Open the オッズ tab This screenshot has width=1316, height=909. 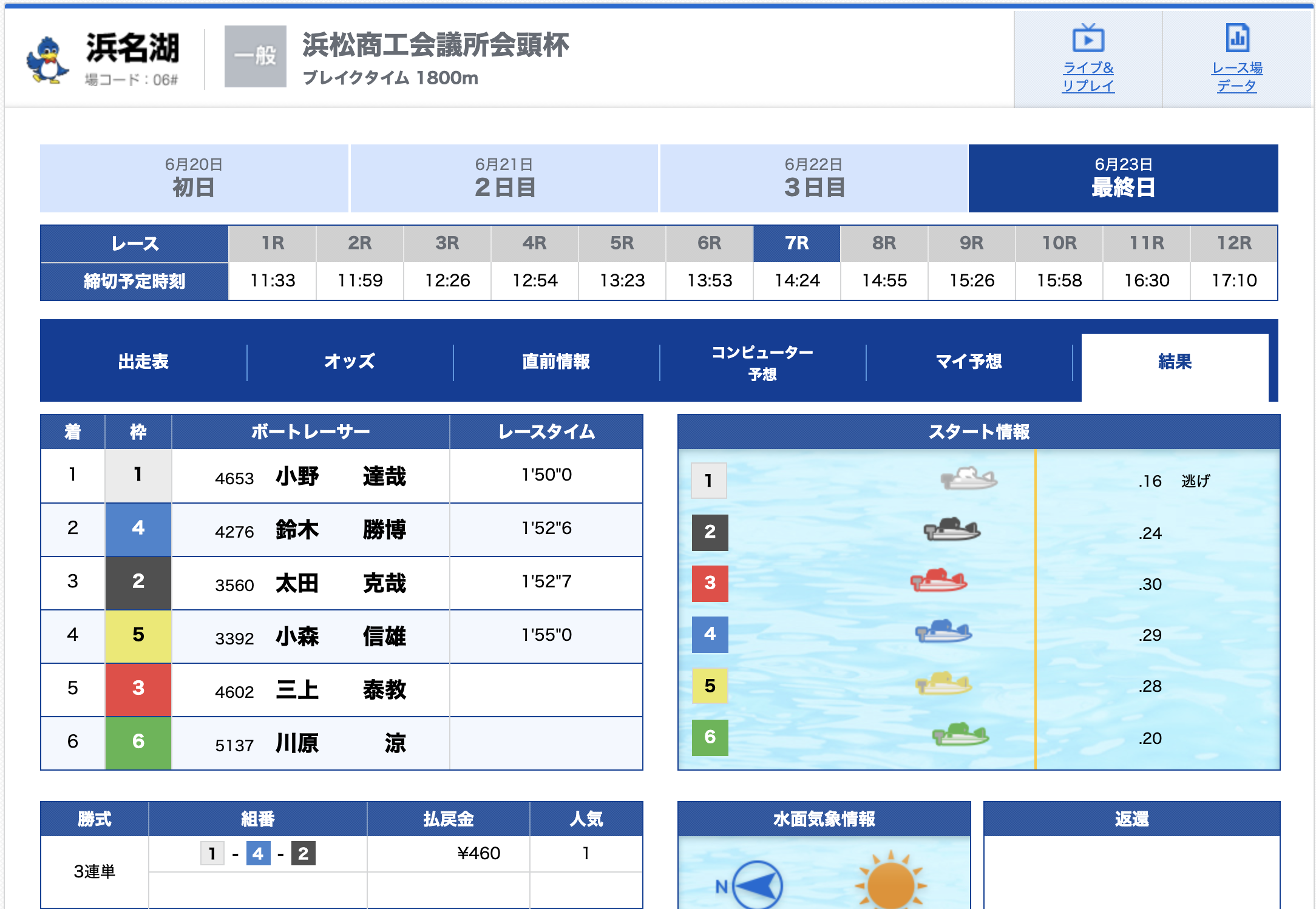click(350, 362)
